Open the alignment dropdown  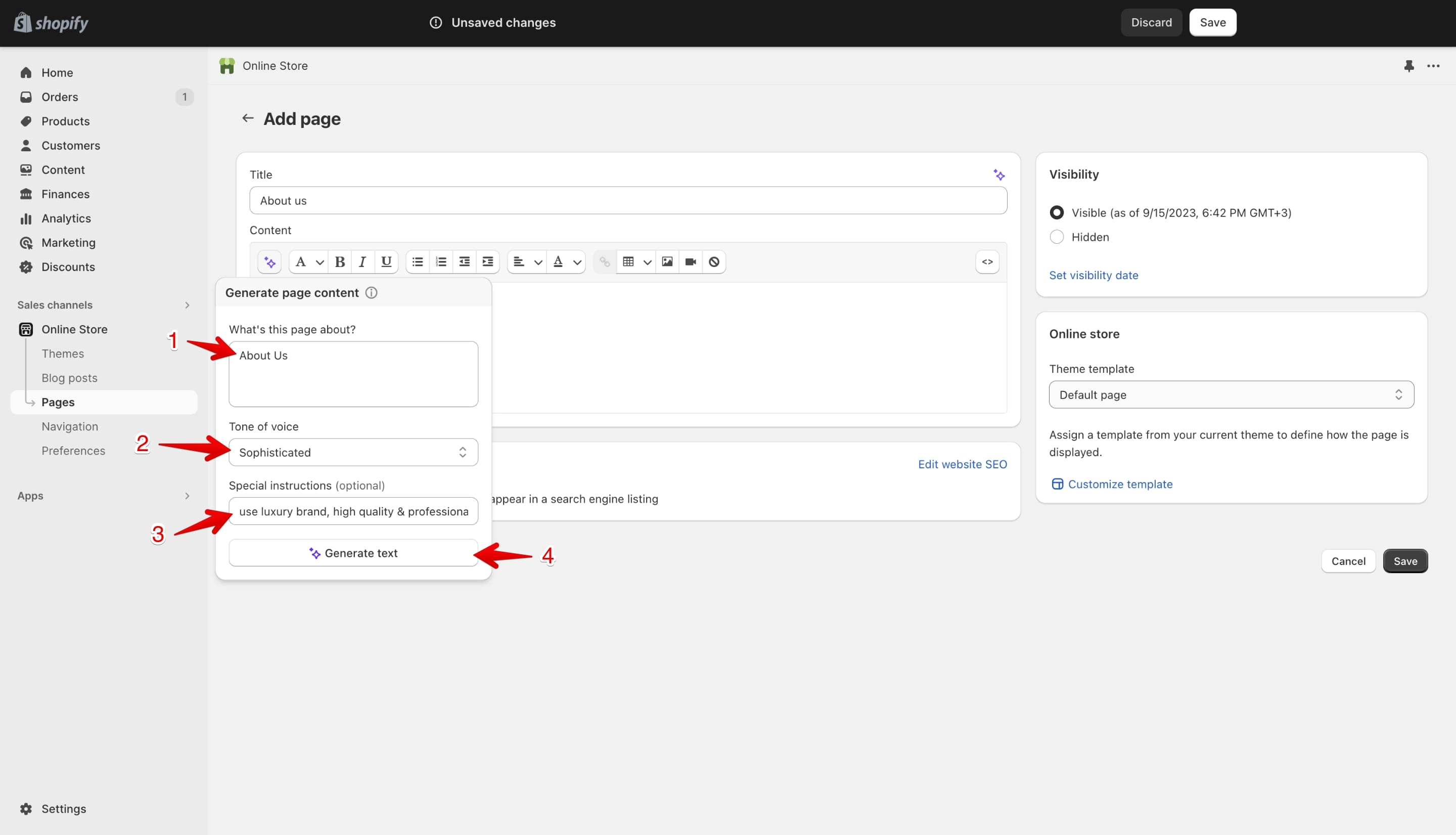pos(527,262)
